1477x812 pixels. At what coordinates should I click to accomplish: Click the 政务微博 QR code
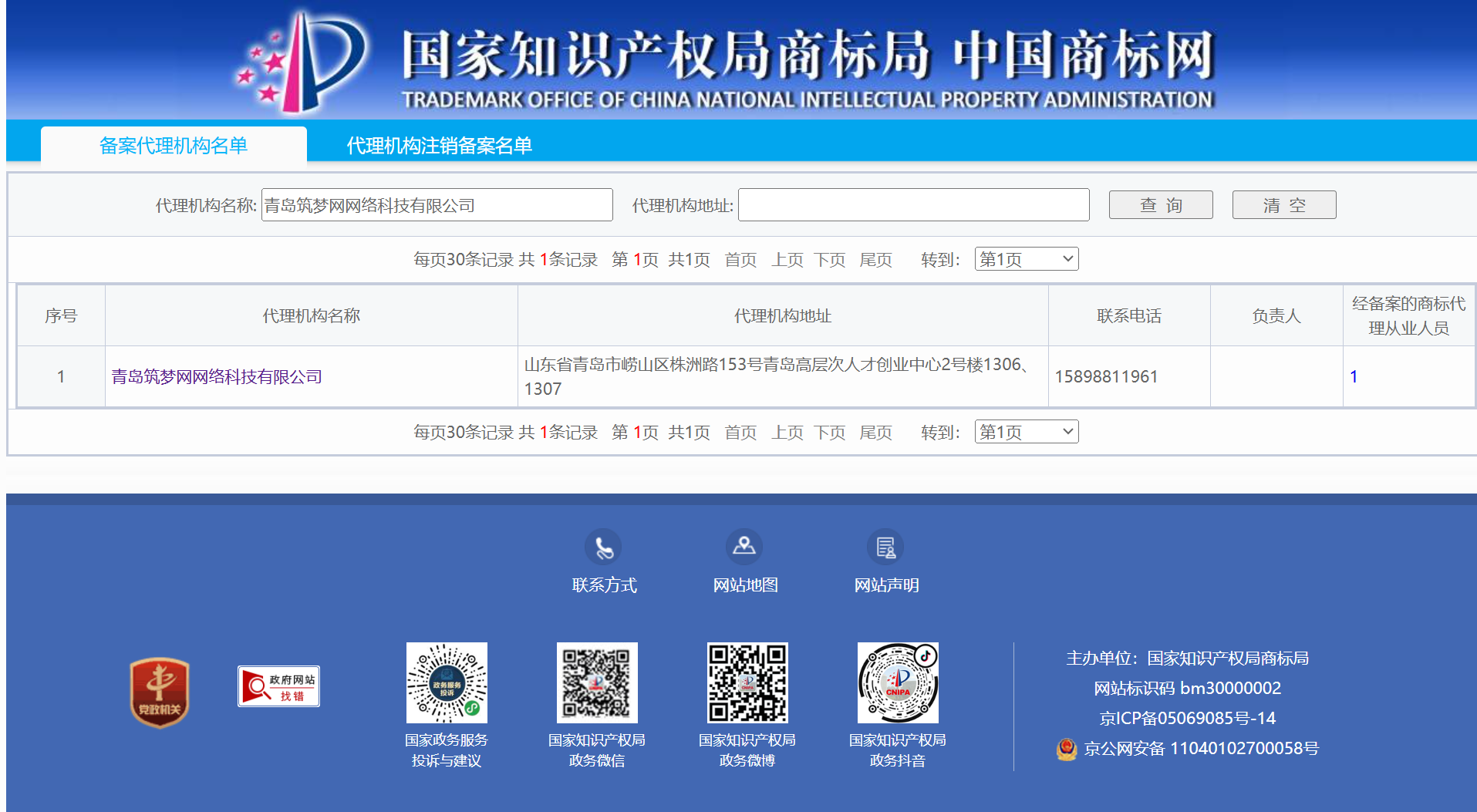pos(747,683)
